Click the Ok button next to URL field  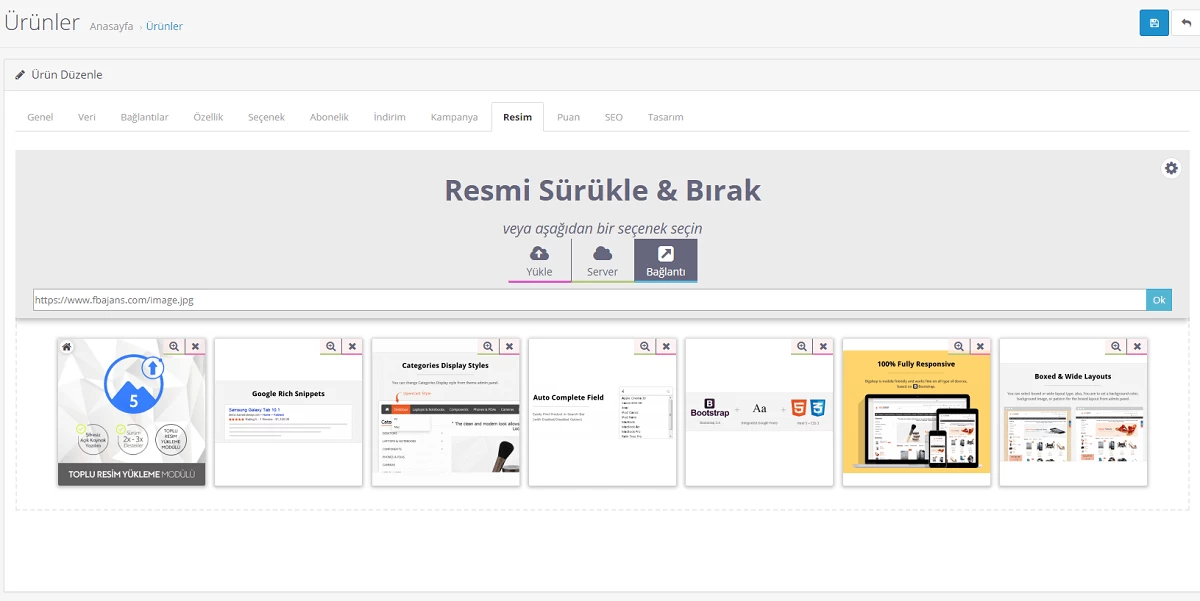pyautogui.click(x=1159, y=299)
